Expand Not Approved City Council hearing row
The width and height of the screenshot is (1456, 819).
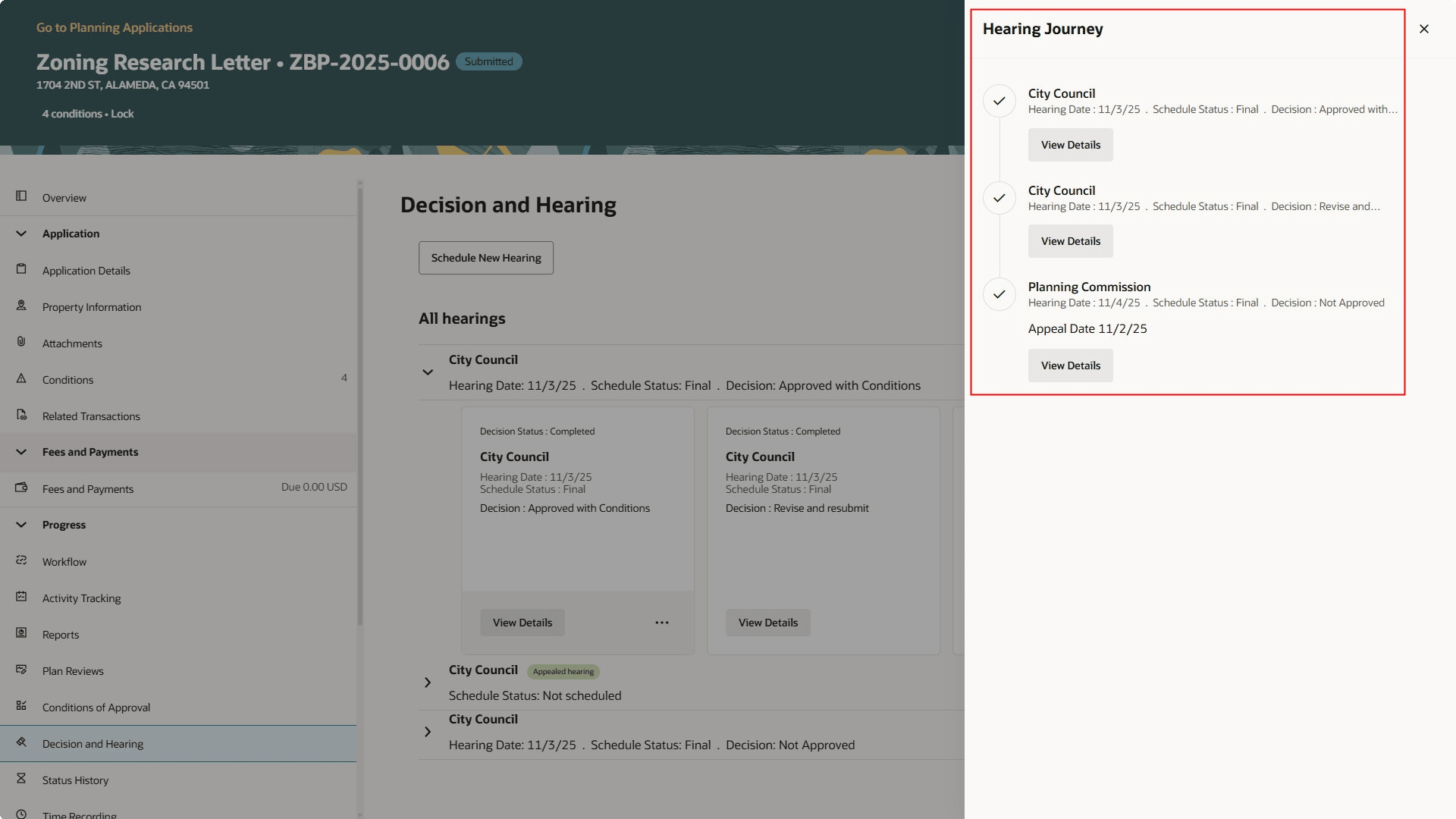point(428,732)
